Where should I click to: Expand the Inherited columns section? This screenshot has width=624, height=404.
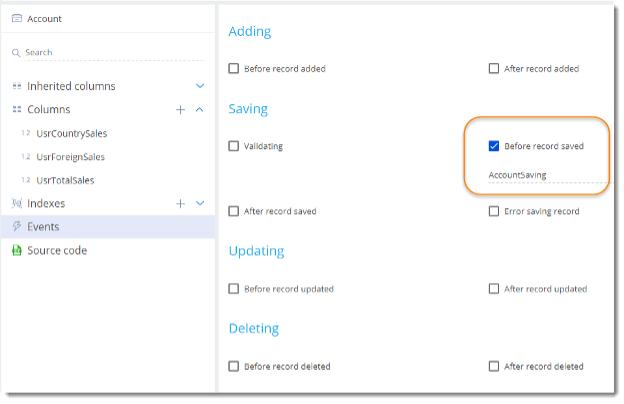coord(200,87)
